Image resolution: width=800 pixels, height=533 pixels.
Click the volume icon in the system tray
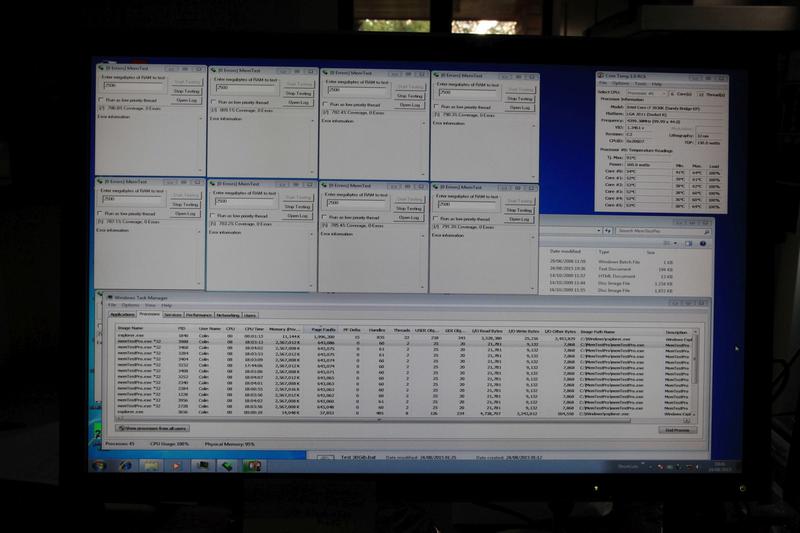point(698,467)
